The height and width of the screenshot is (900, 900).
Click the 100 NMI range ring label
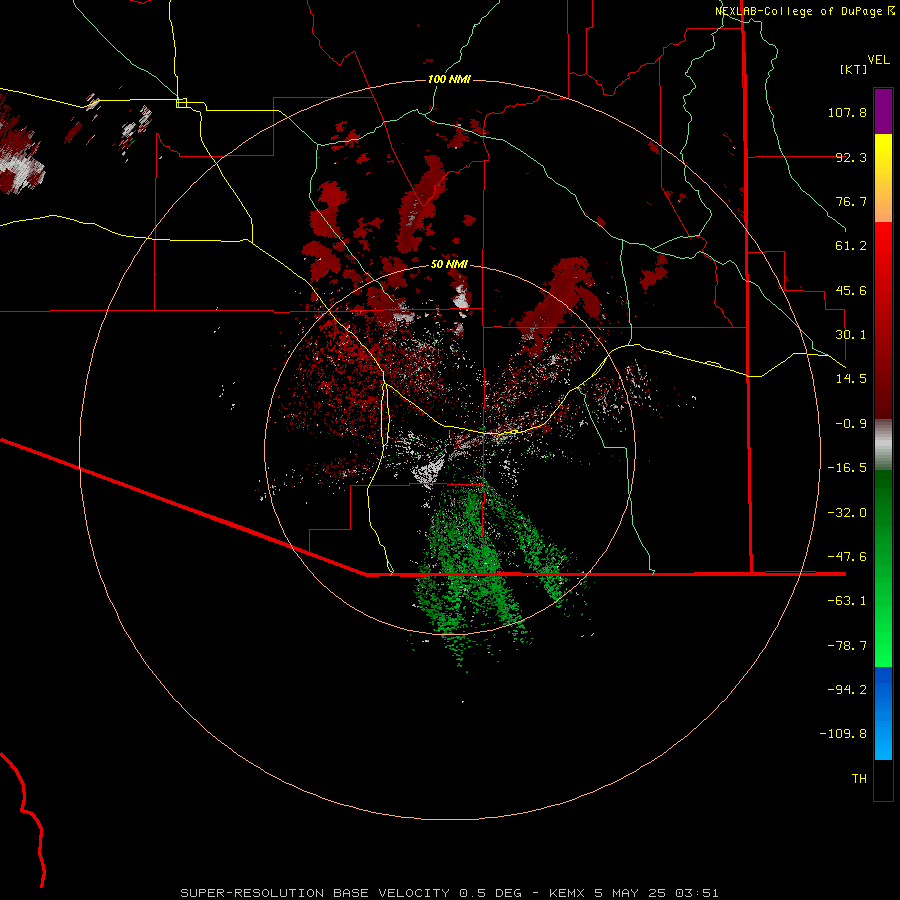(449, 79)
